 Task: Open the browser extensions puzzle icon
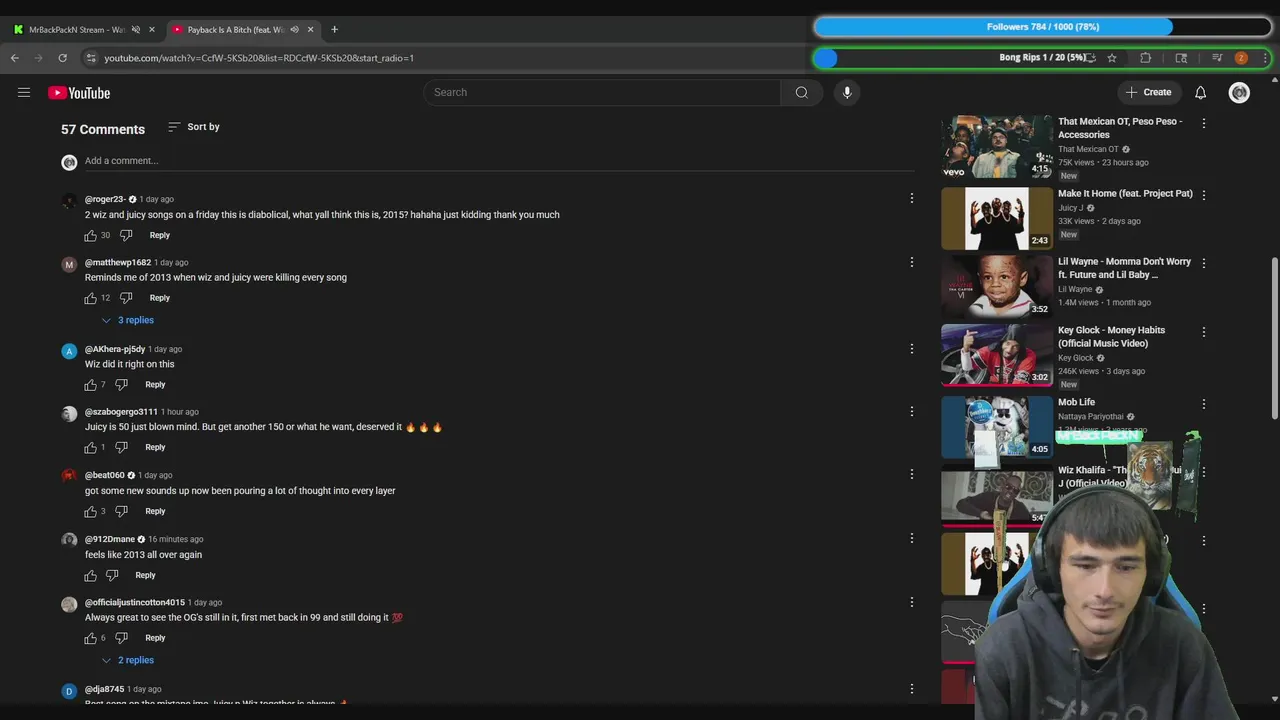click(1145, 58)
